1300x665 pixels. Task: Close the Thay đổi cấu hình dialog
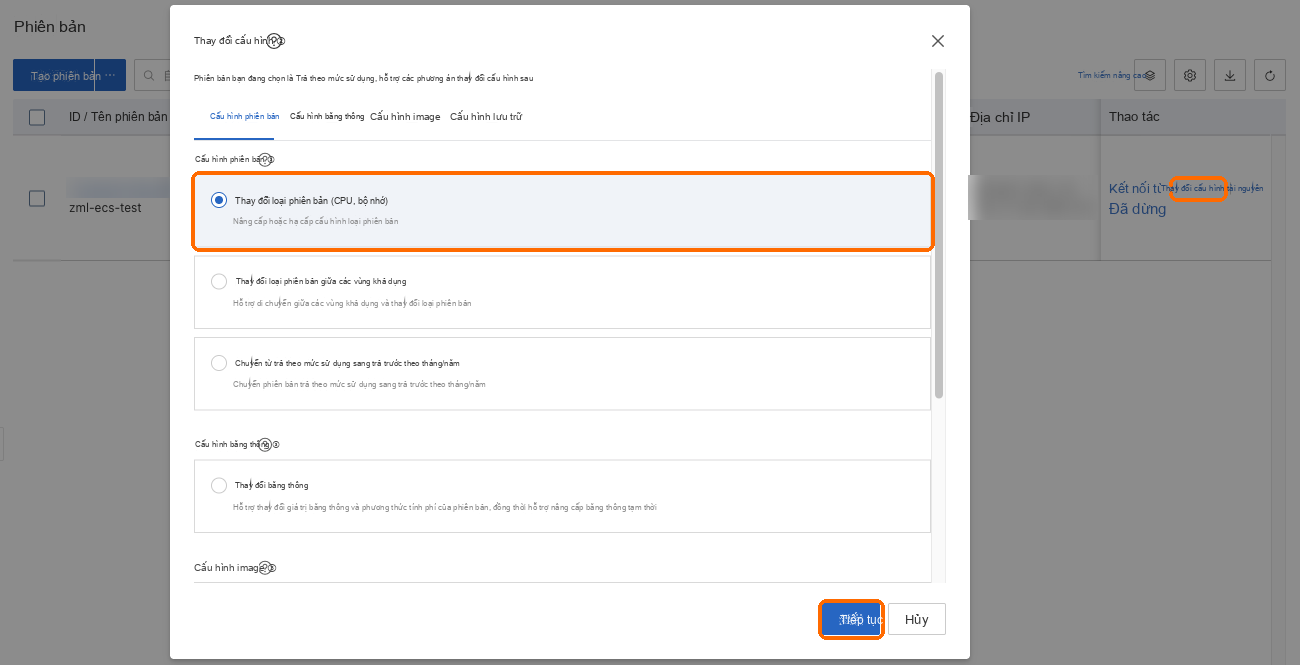tap(937, 41)
